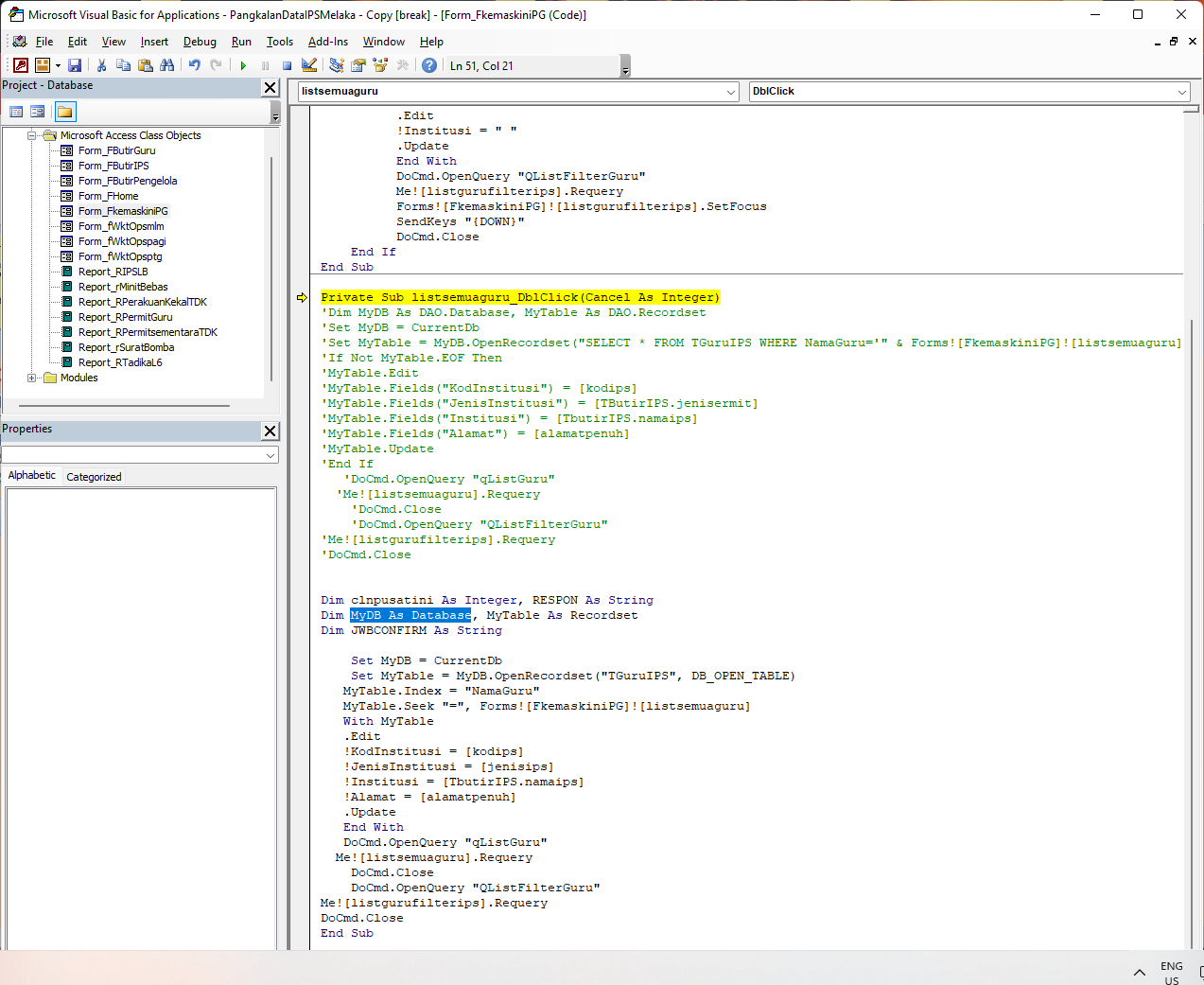
Task: Open the Object Browser from the toolbar
Action: [x=380, y=65]
